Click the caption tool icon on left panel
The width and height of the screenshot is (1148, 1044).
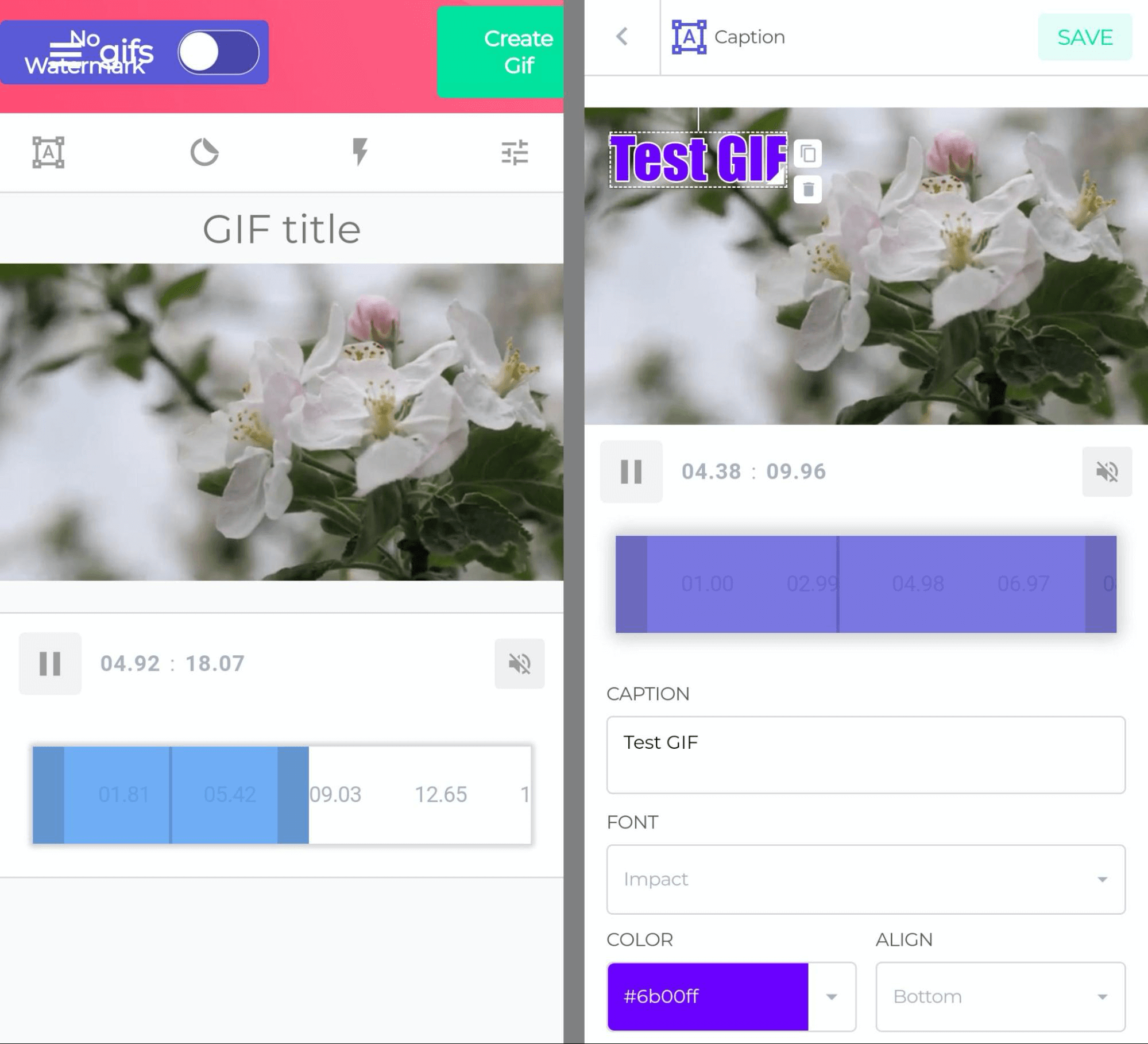pyautogui.click(x=49, y=151)
